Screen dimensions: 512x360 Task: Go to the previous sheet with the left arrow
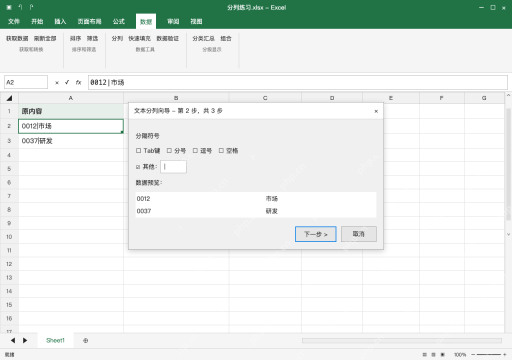(13, 340)
